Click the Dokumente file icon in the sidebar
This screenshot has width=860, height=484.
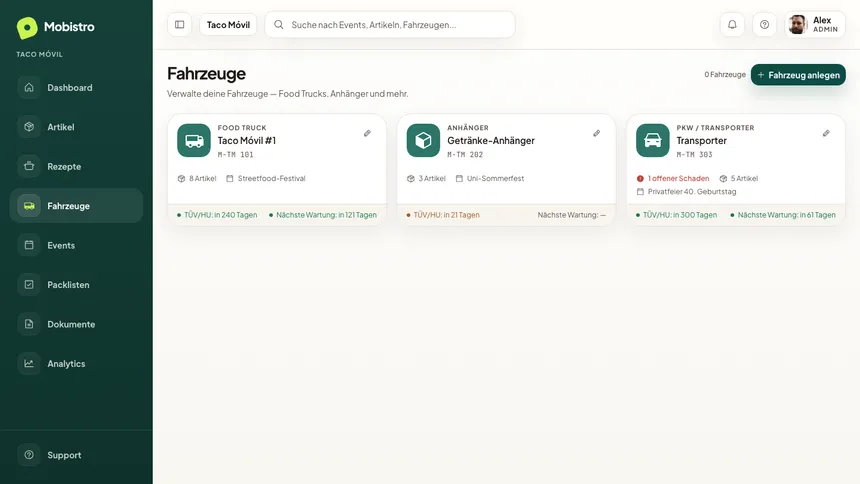coord(29,324)
